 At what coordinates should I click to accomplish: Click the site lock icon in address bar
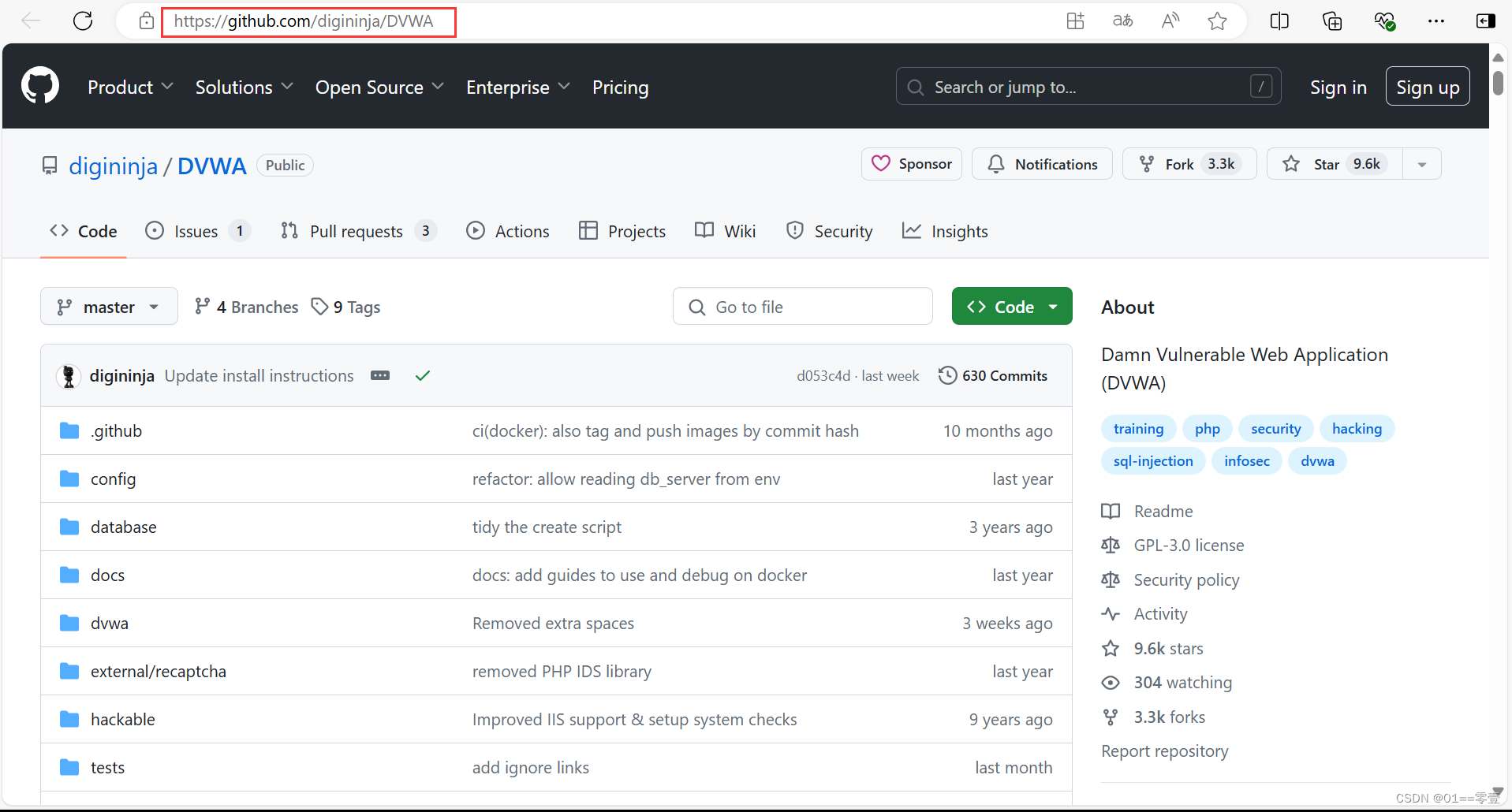click(x=146, y=21)
